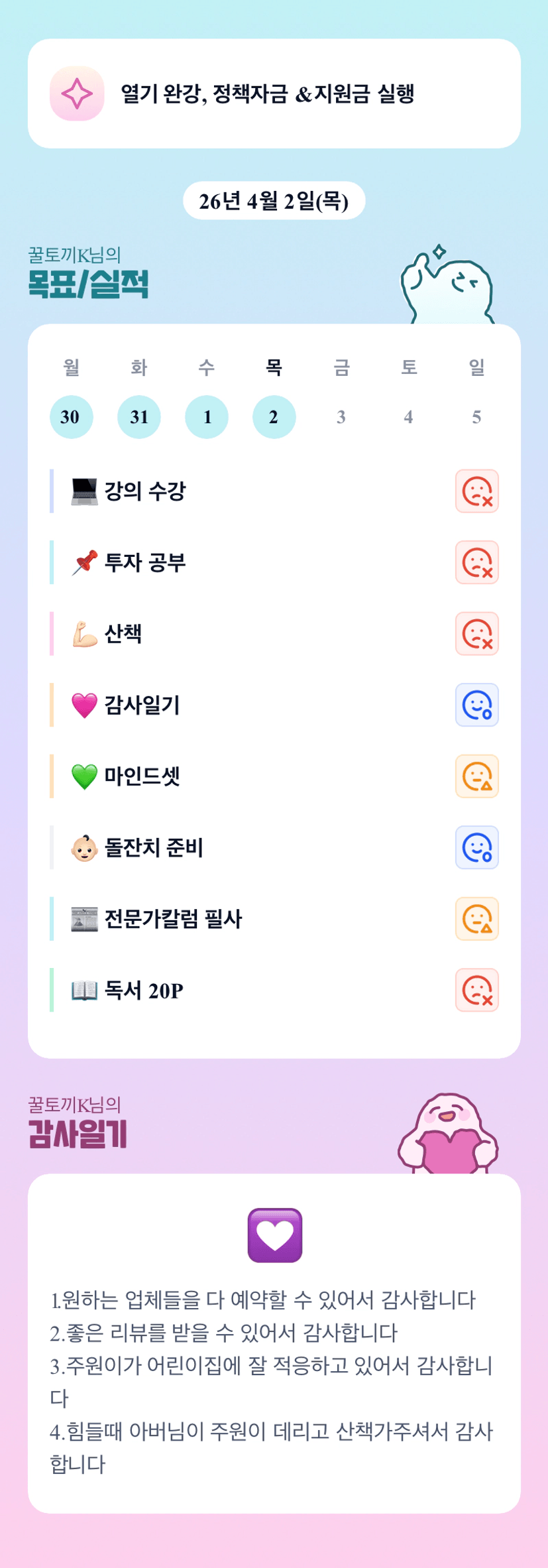Viewport: 548px width, 1568px height.
Task: Click the pushpin emoji next to 투자 공부
Action: click(x=84, y=563)
